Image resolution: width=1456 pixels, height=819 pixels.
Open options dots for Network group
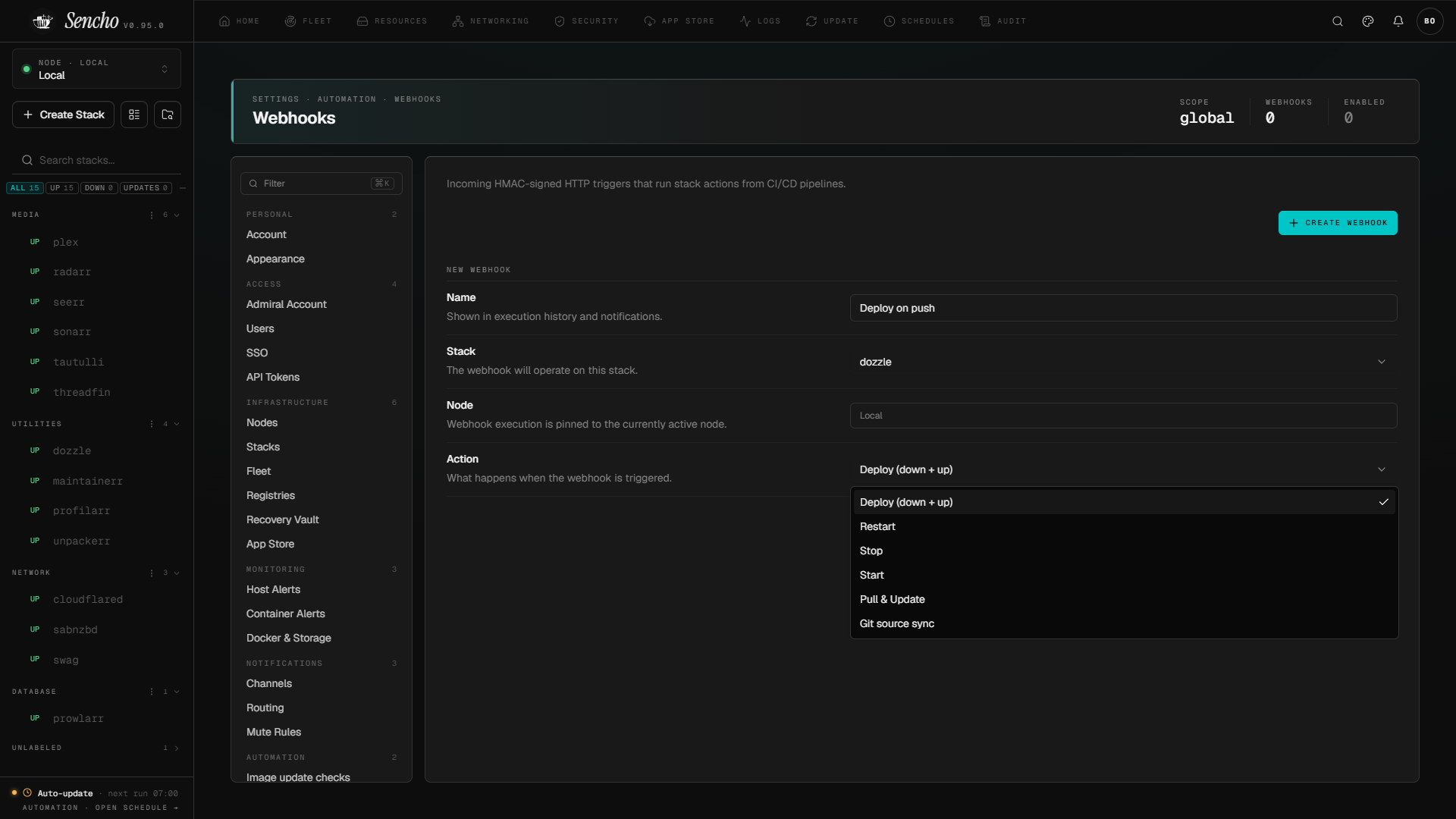point(152,573)
